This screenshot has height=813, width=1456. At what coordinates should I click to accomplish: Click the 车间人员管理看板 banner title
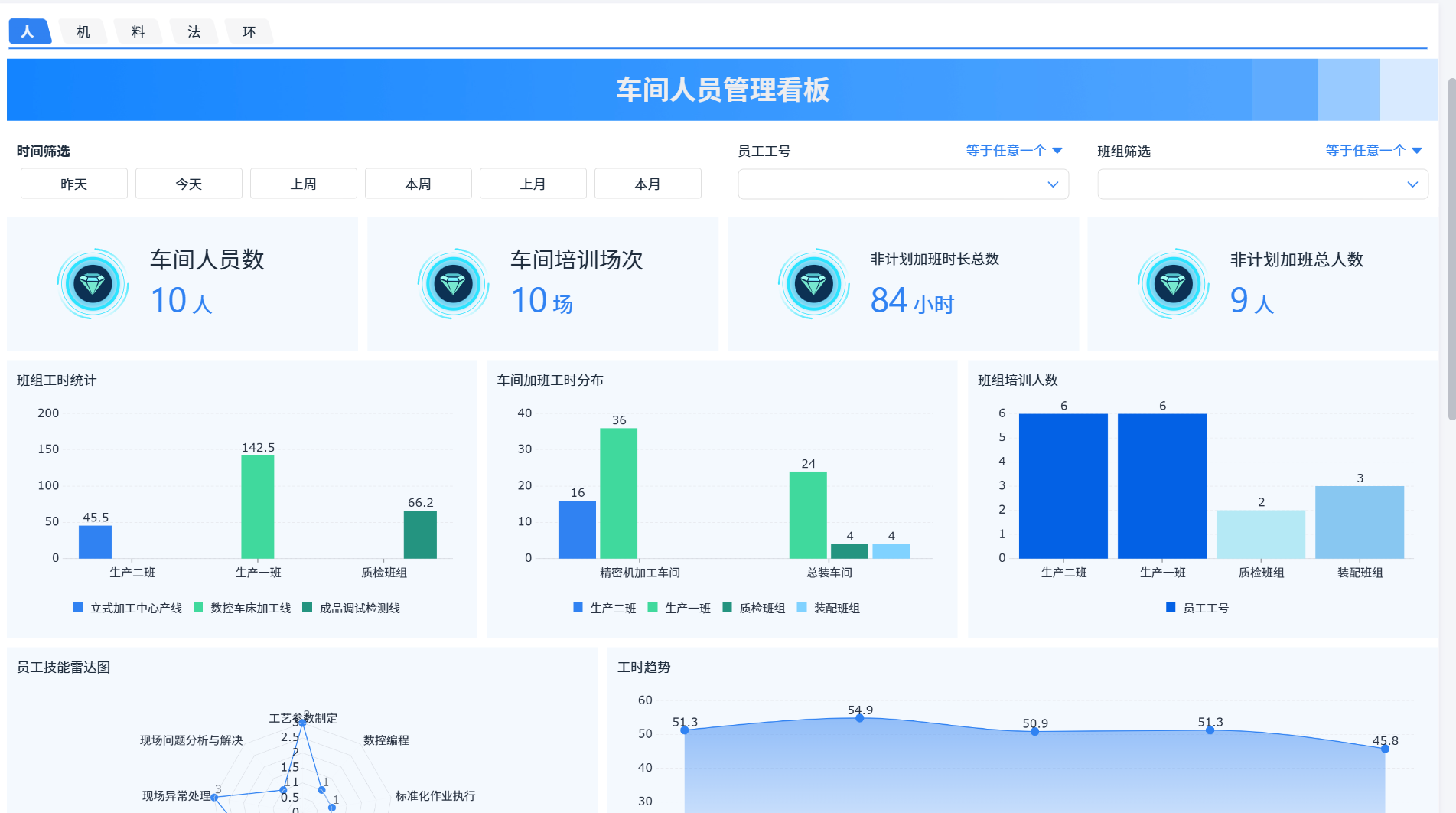tap(723, 90)
